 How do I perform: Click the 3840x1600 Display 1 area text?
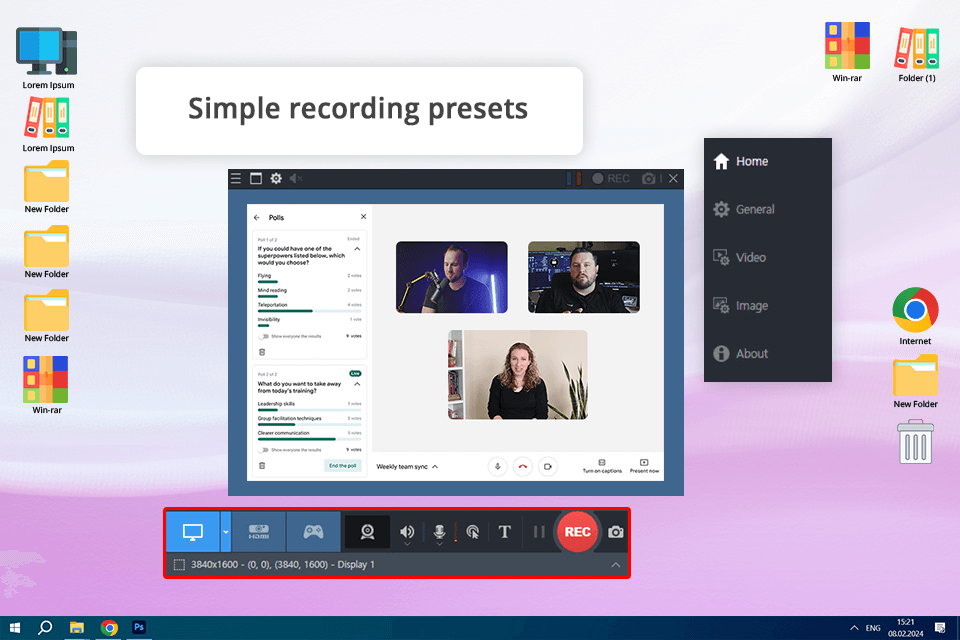(x=282, y=565)
